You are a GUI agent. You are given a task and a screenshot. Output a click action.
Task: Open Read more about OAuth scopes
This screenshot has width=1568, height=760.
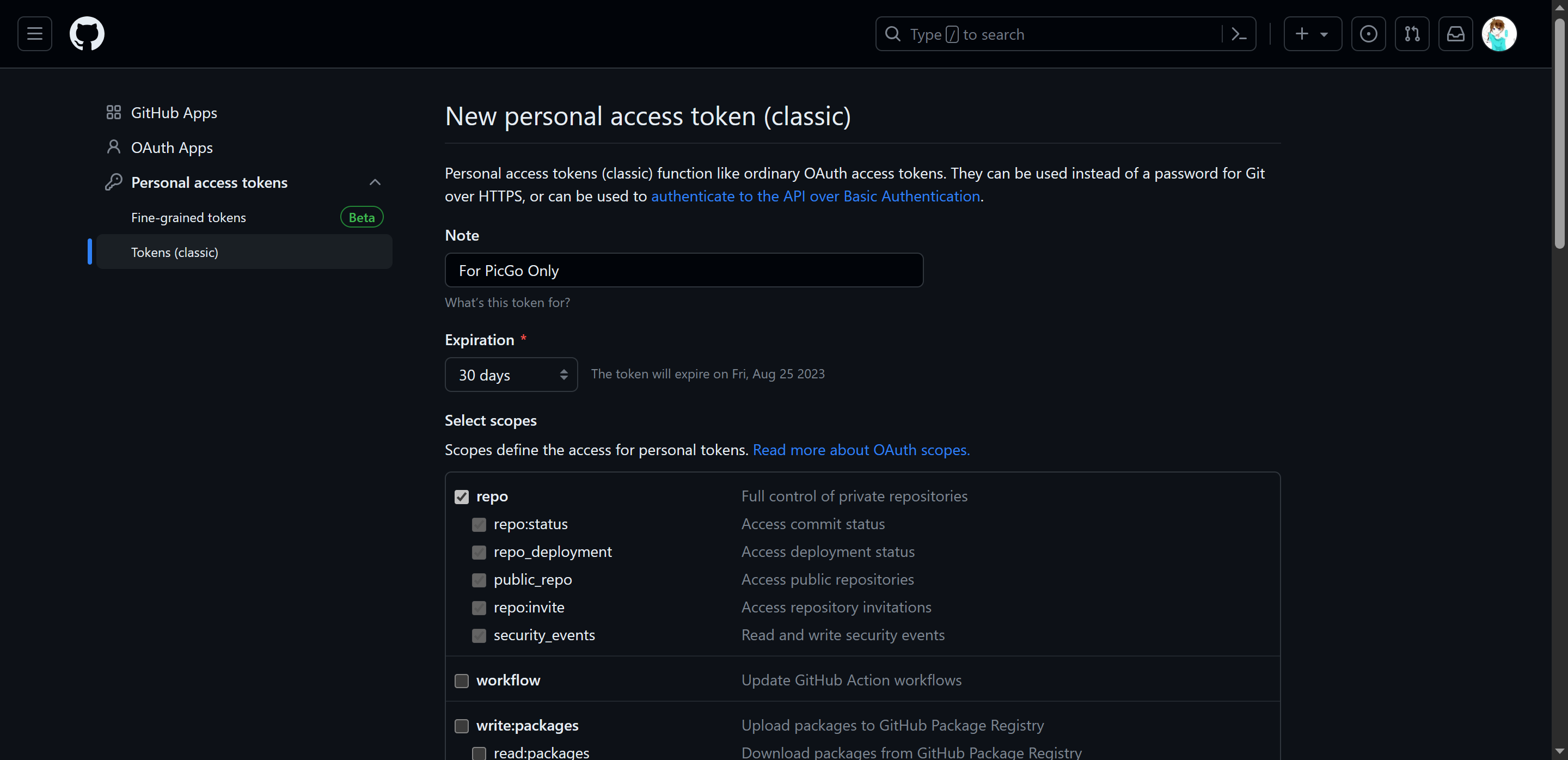click(861, 450)
